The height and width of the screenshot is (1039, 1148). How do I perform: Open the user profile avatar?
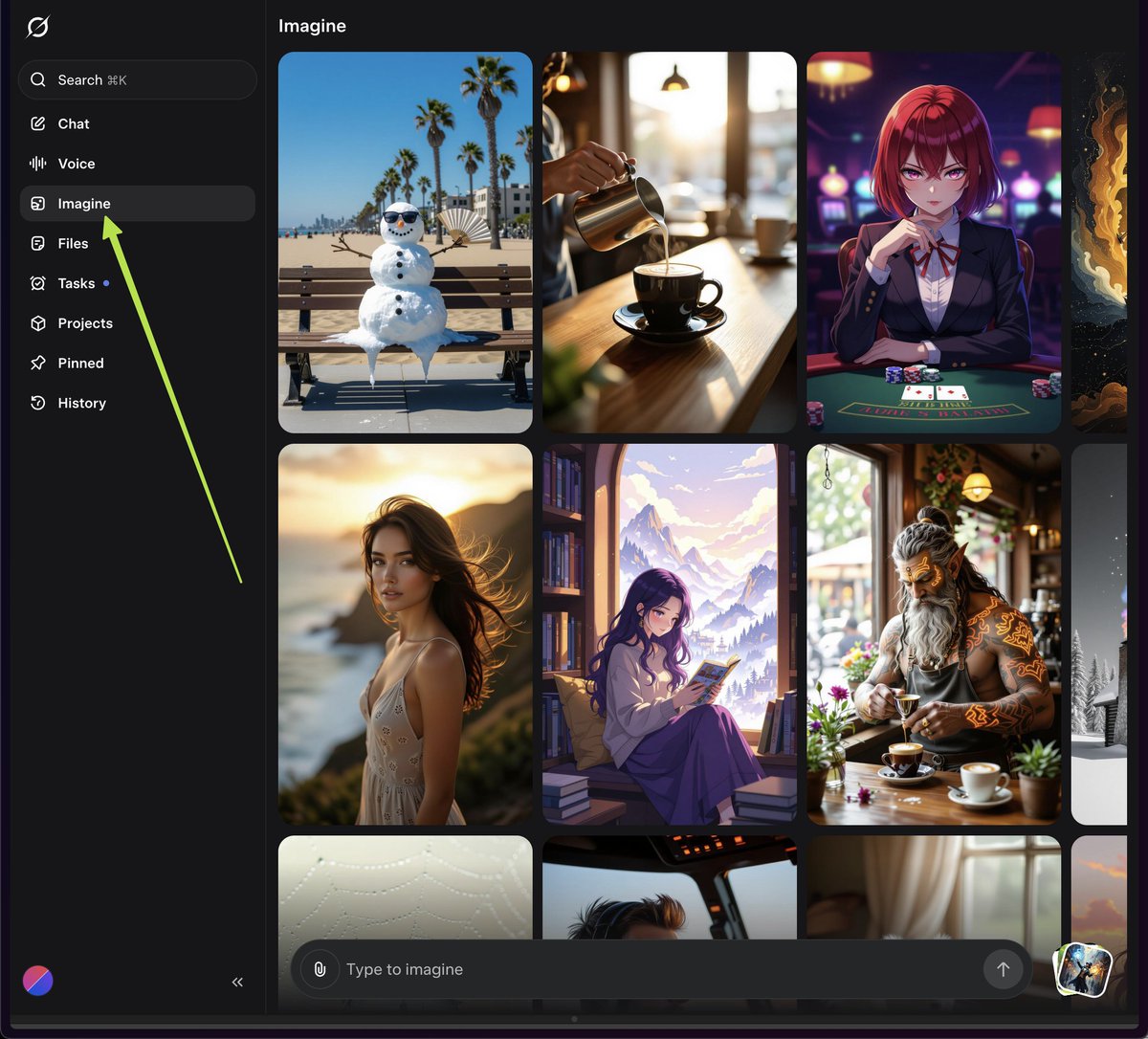coord(38,981)
